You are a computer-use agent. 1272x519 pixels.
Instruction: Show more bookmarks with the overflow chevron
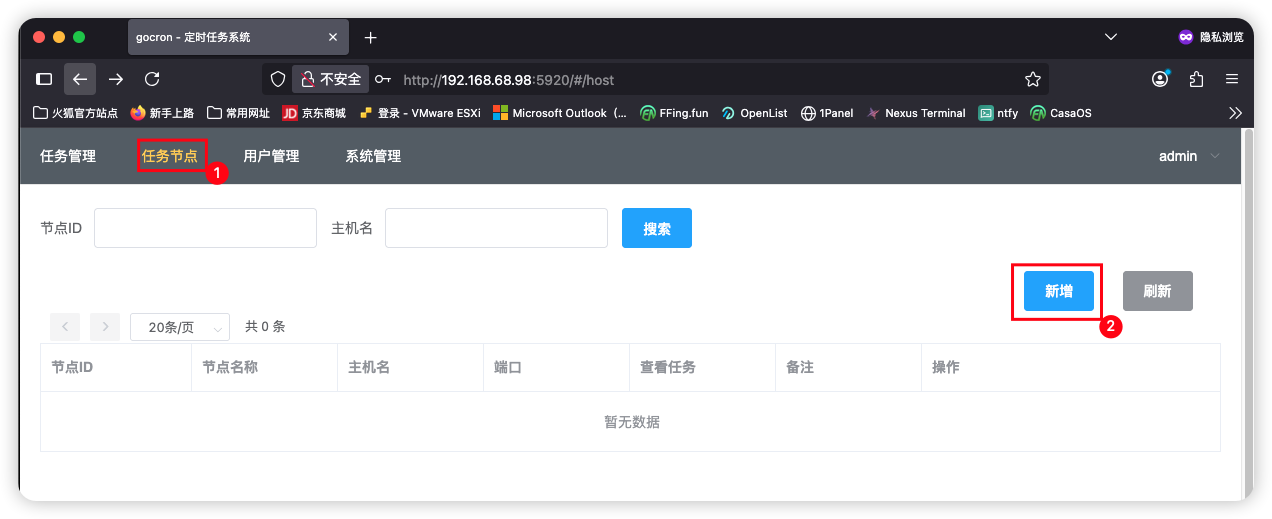[1235, 113]
